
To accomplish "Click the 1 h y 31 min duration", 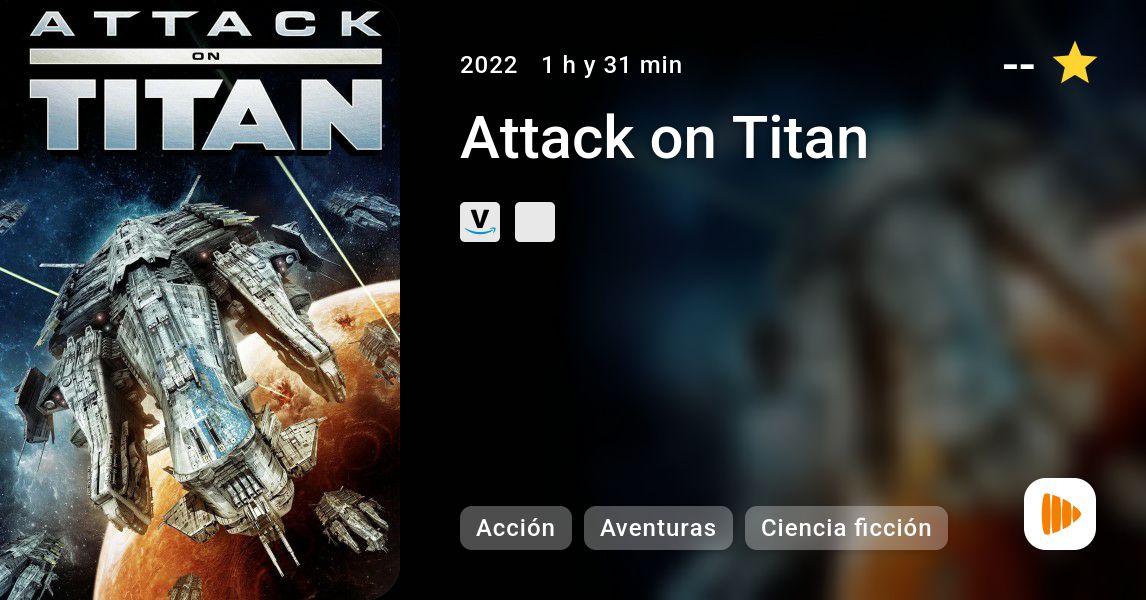I will coord(612,65).
